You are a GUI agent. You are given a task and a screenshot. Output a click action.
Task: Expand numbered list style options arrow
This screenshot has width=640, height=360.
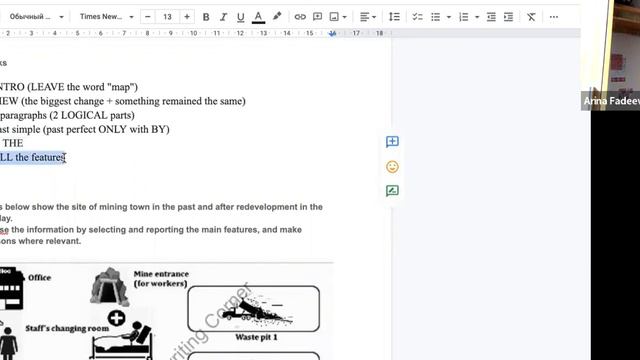point(477,17)
